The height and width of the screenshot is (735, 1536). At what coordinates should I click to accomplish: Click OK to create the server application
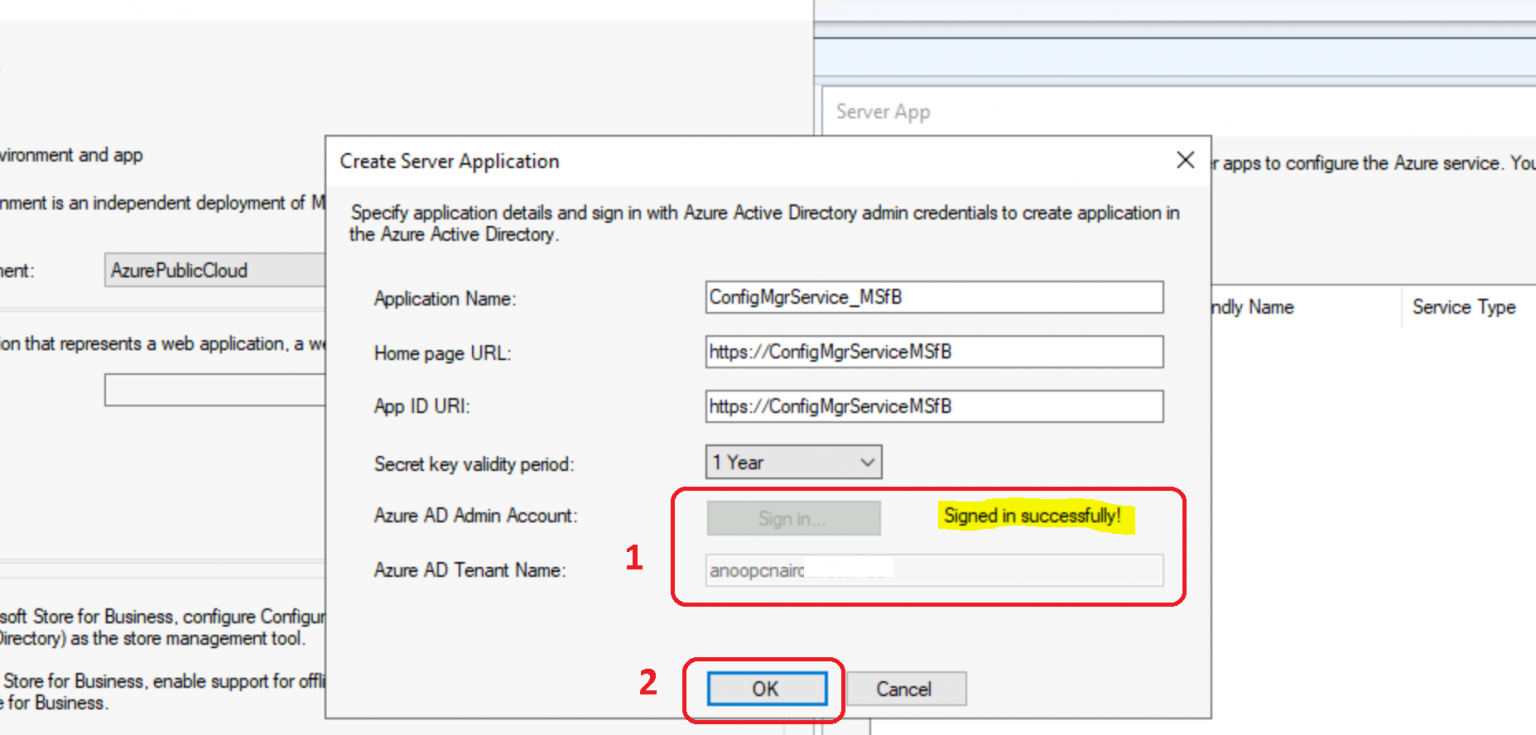coord(765,688)
